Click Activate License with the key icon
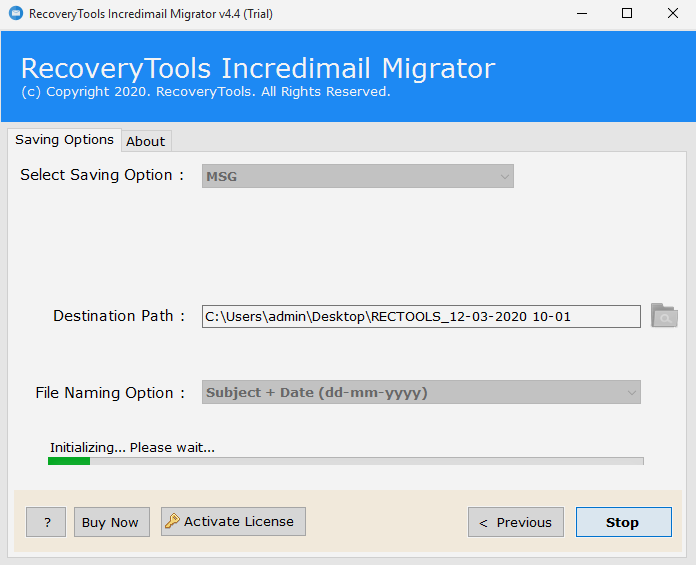Image resolution: width=696 pixels, height=565 pixels. (x=233, y=521)
